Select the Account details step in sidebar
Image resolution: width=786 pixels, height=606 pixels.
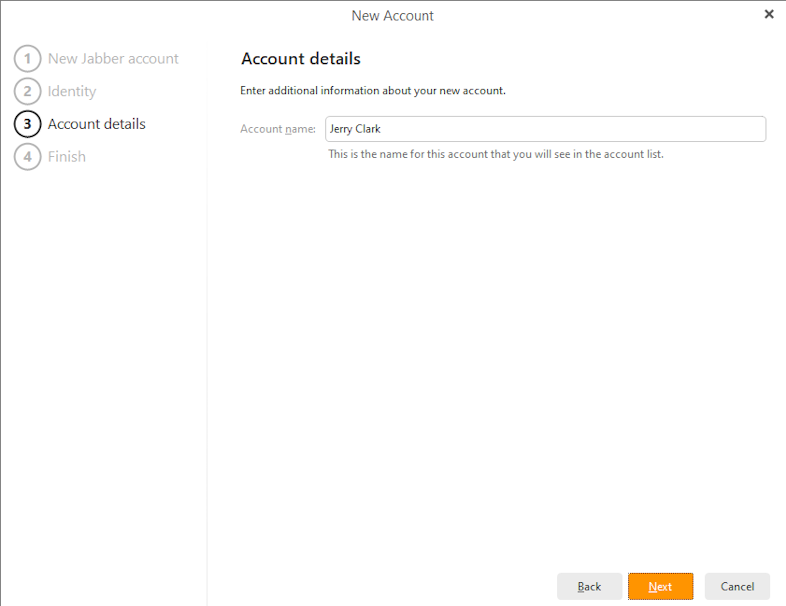[97, 124]
